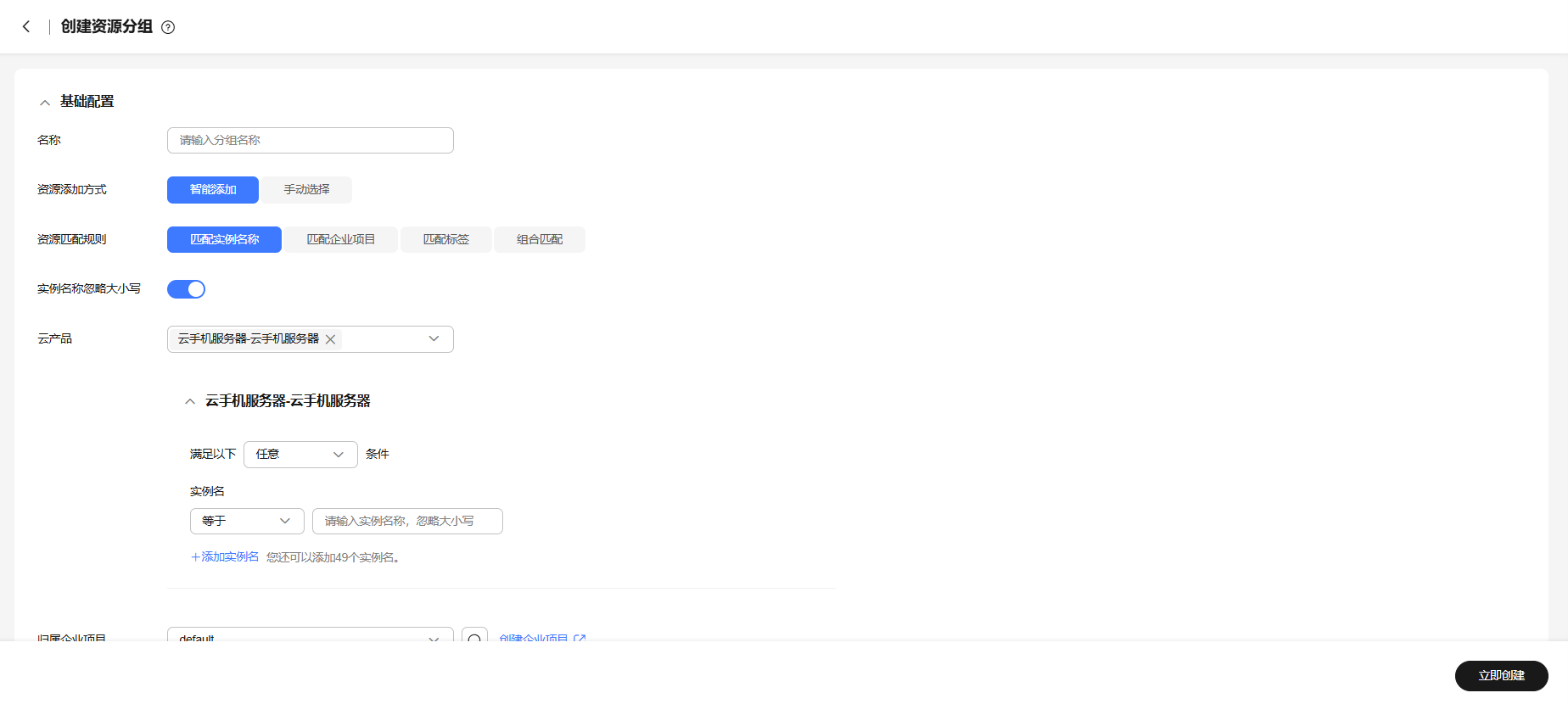Select 智能添加 resource add mode

point(213,190)
